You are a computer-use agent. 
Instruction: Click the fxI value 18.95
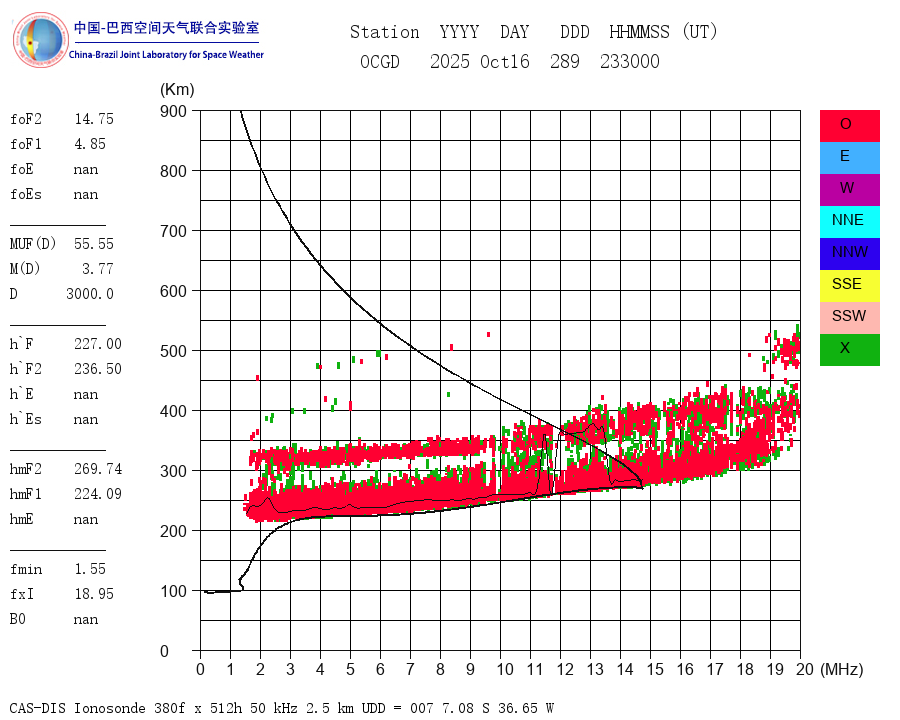94,594
